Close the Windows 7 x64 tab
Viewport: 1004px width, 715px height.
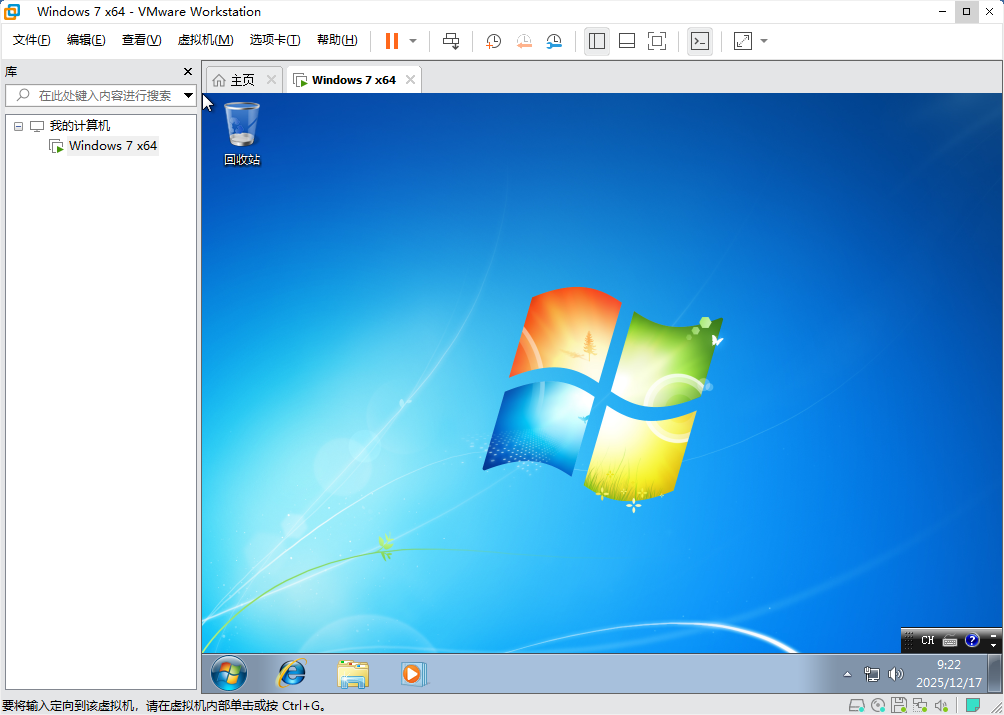pyautogui.click(x=410, y=80)
